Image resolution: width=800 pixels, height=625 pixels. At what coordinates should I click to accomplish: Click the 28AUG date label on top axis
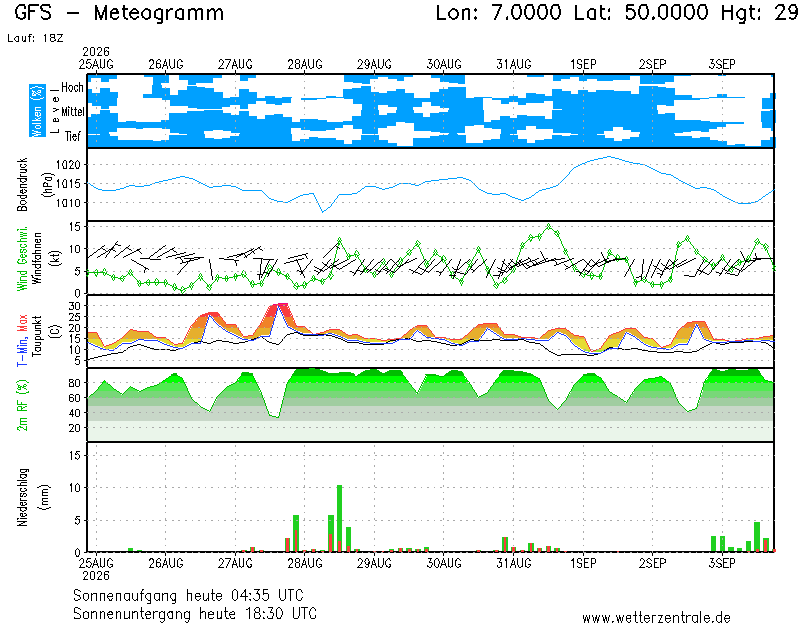(x=305, y=64)
